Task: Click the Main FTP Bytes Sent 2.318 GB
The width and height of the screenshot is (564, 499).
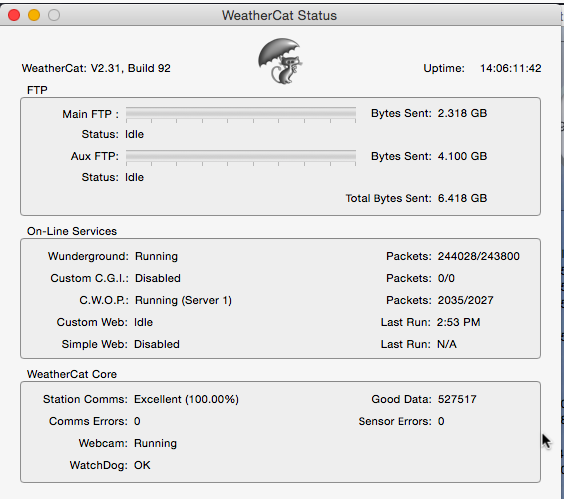Action: (x=462, y=113)
